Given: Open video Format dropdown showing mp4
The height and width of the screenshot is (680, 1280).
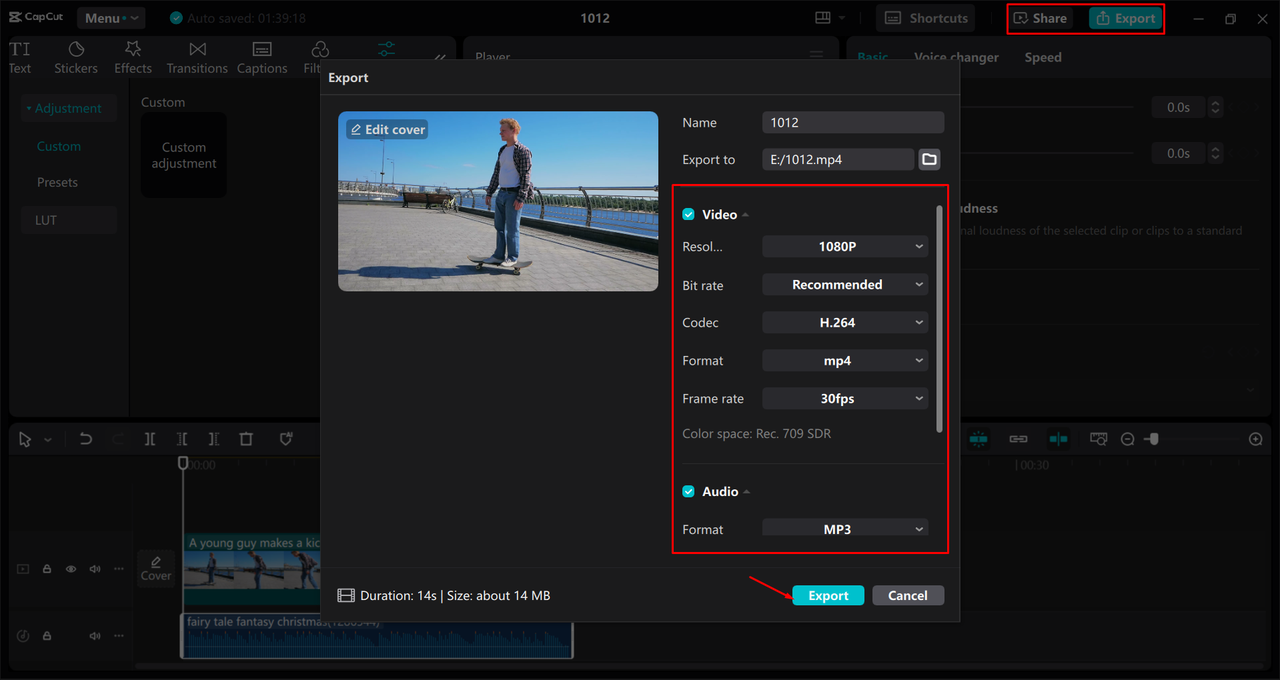Looking at the screenshot, I should [x=845, y=361].
